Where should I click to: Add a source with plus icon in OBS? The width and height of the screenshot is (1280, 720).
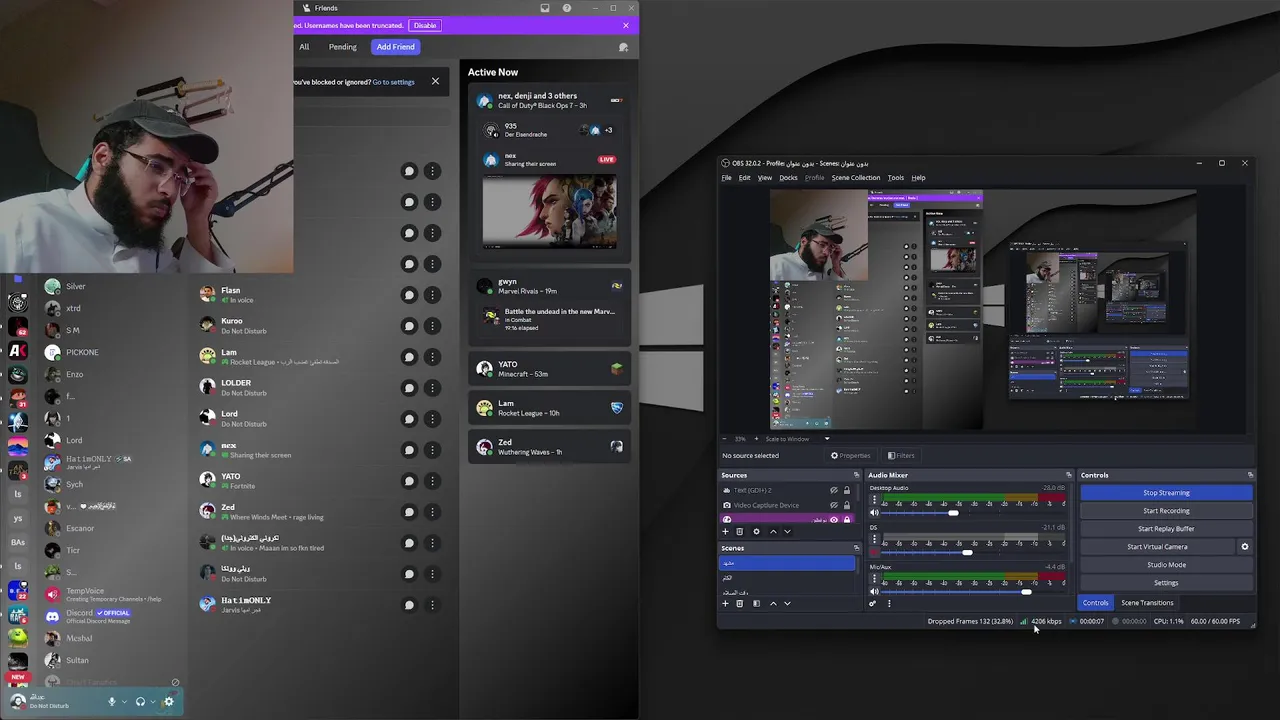tap(726, 532)
